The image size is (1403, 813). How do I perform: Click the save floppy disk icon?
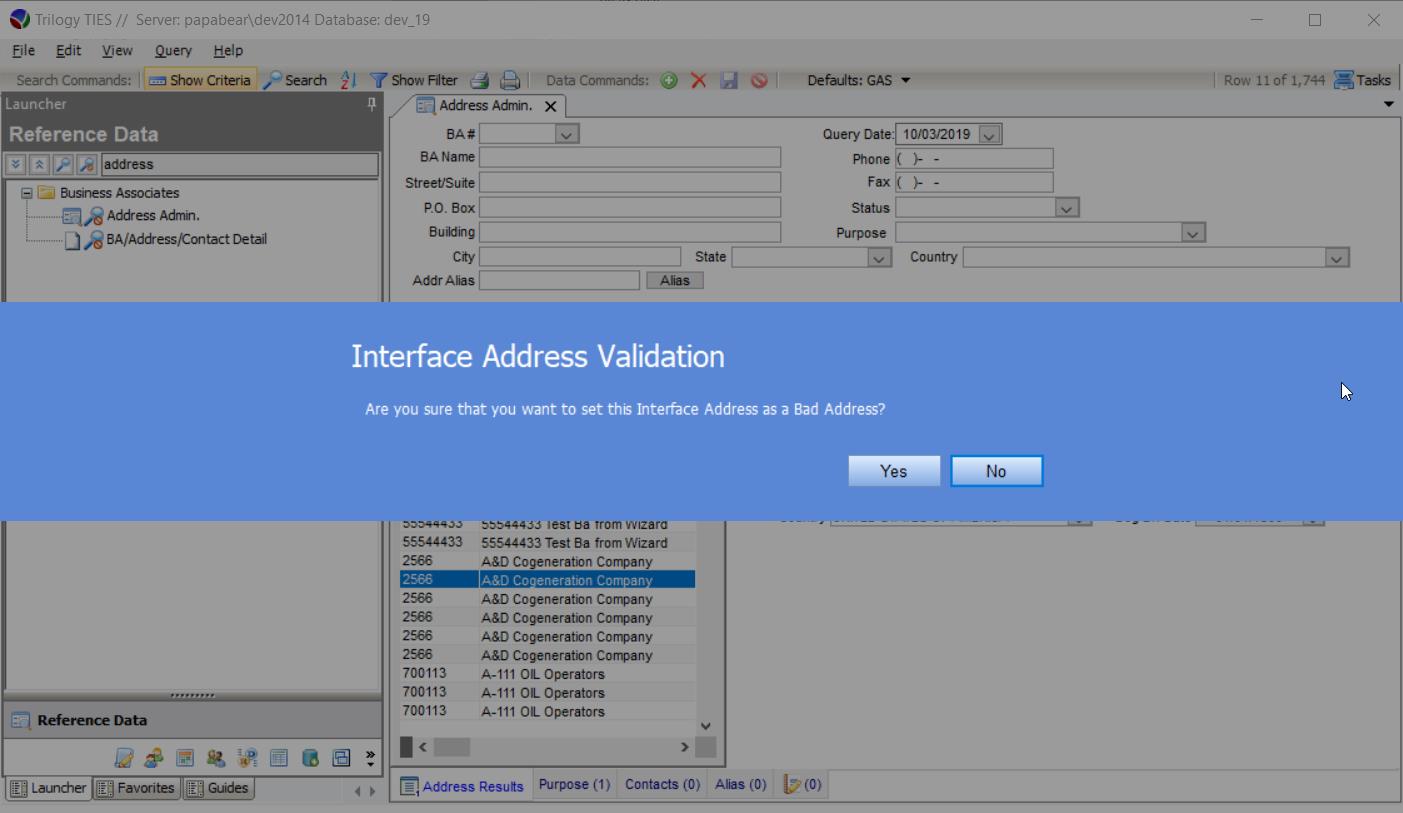[729, 80]
